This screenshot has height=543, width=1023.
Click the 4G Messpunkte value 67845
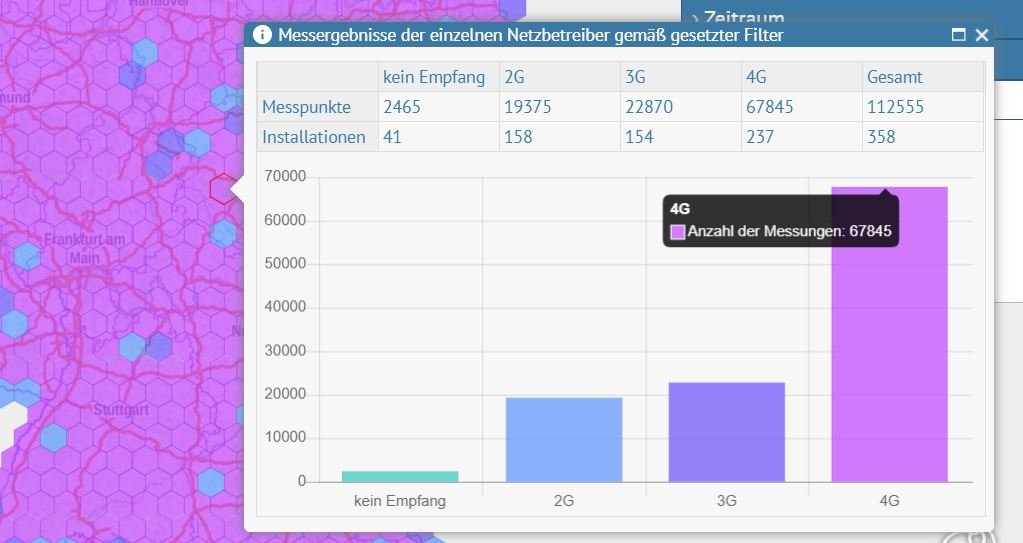pos(769,107)
